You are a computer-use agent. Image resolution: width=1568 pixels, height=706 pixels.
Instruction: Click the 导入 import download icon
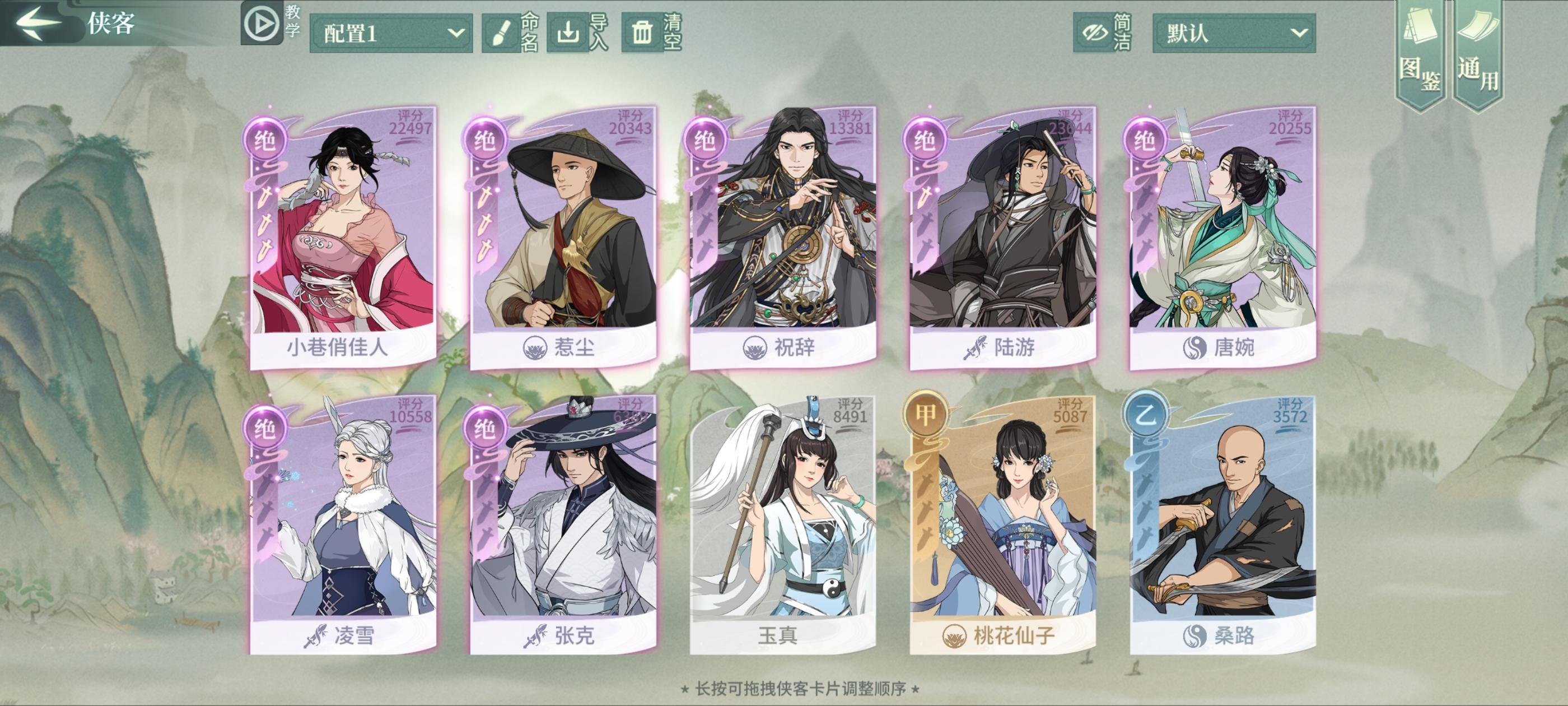tap(567, 33)
